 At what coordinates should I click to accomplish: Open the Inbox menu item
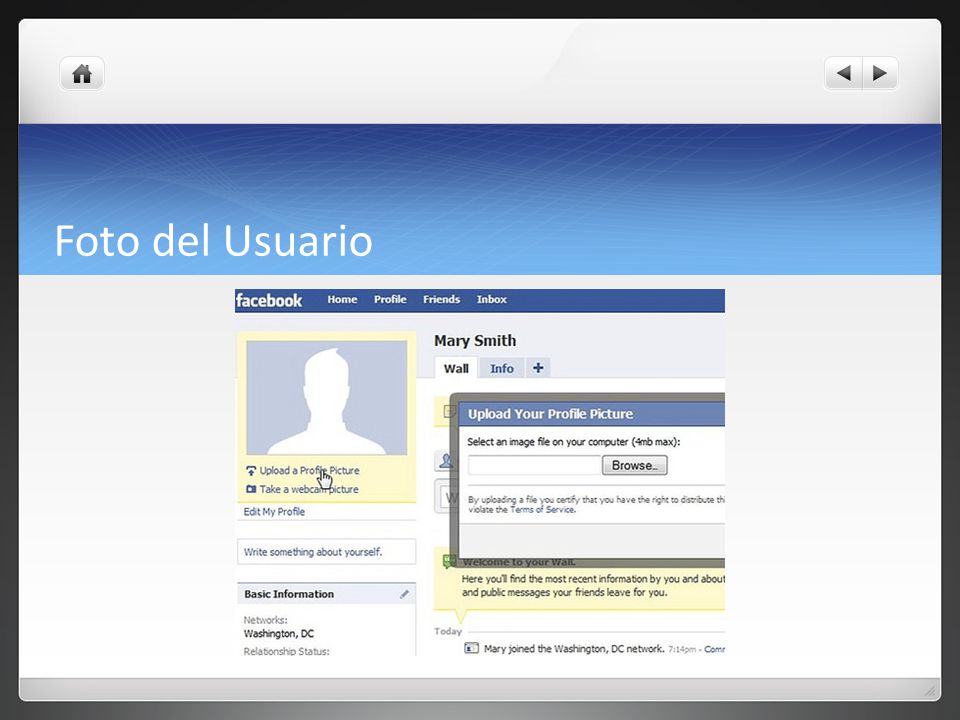(492, 299)
